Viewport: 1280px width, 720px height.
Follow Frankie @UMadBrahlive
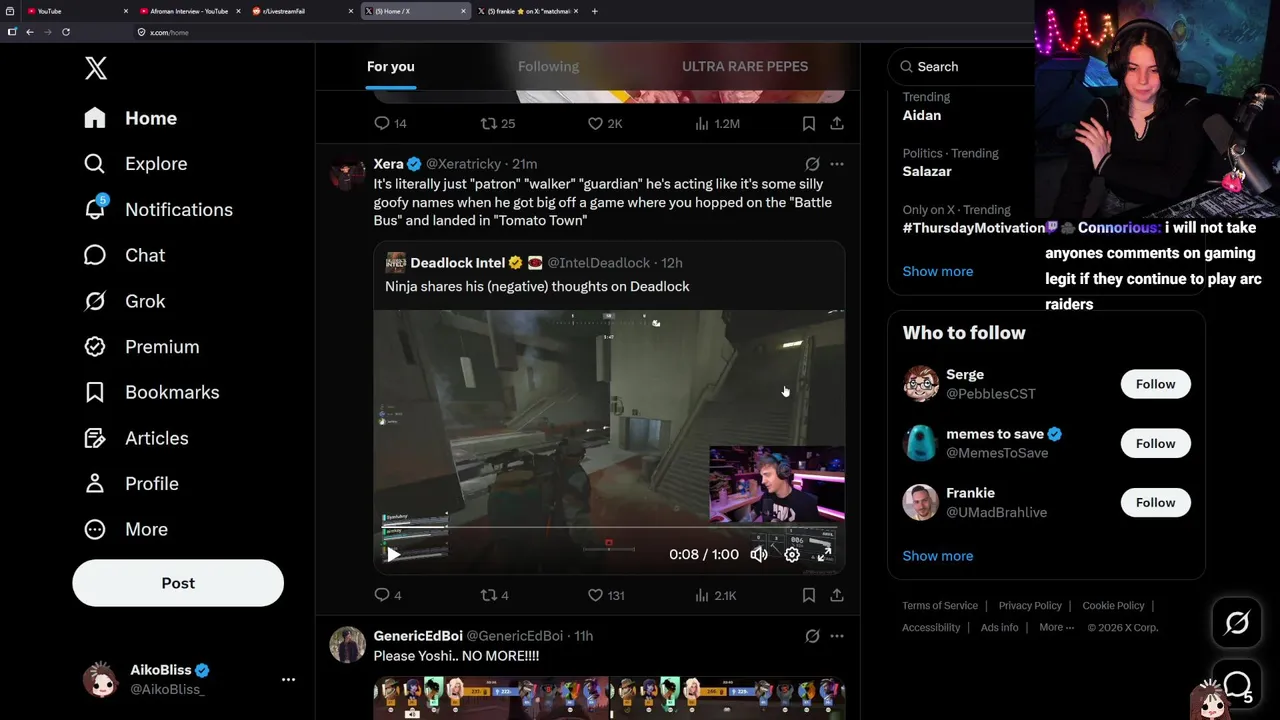(x=1155, y=502)
